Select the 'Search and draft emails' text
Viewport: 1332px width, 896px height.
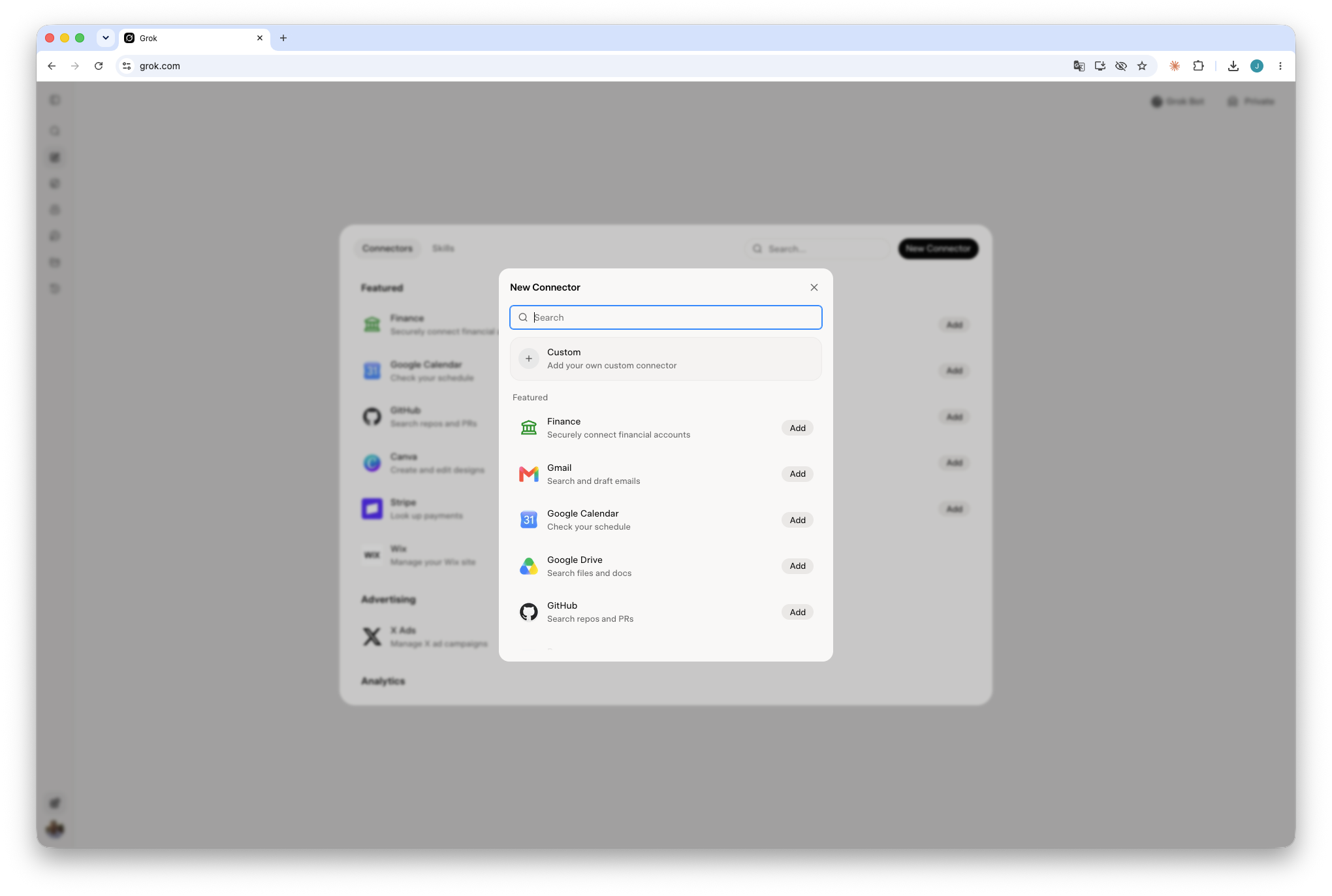pyautogui.click(x=594, y=481)
